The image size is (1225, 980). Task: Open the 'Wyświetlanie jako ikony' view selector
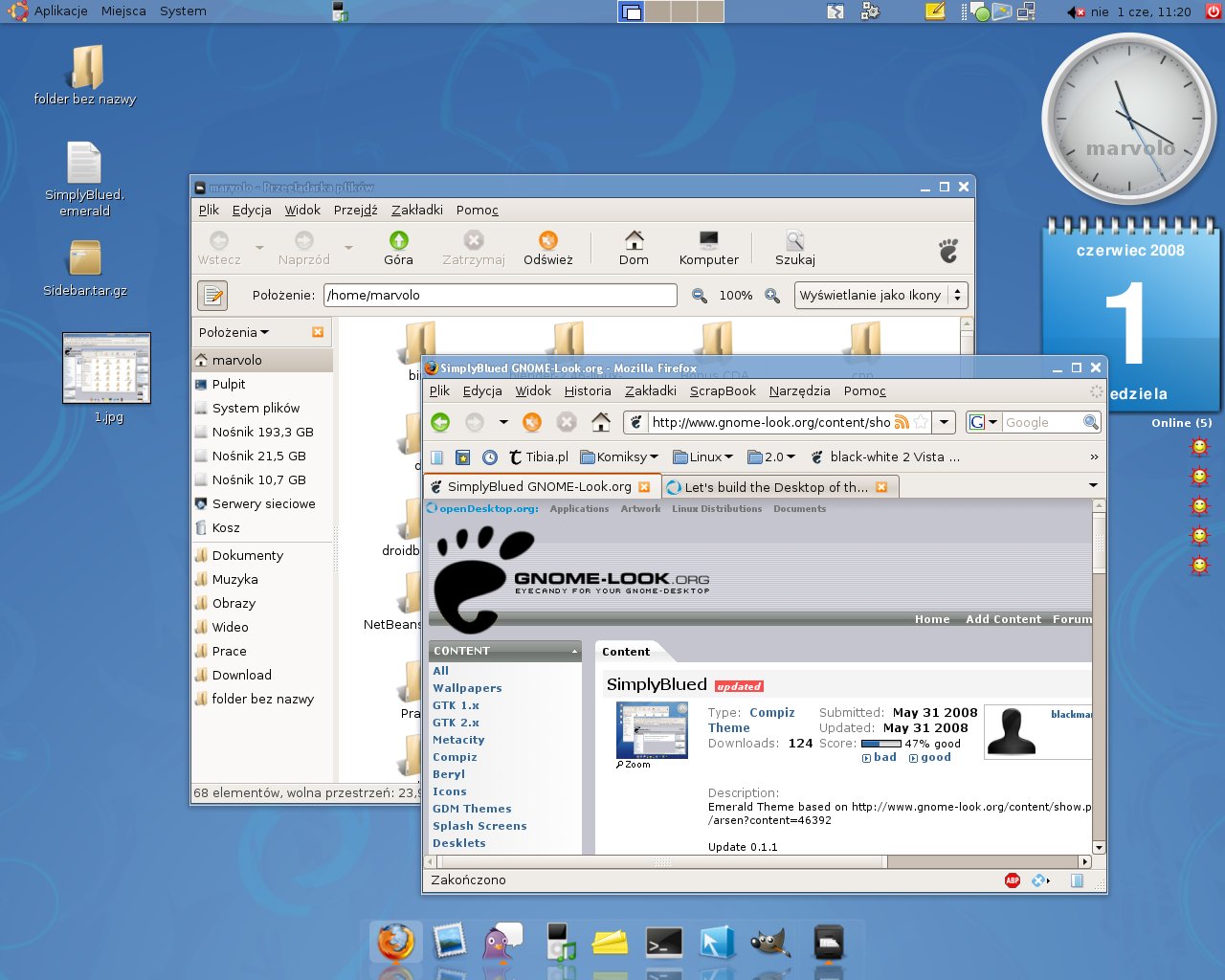(x=881, y=296)
